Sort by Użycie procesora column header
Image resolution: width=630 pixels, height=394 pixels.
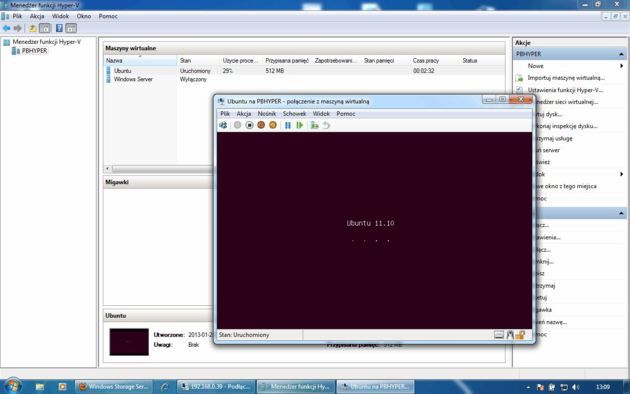(241, 61)
